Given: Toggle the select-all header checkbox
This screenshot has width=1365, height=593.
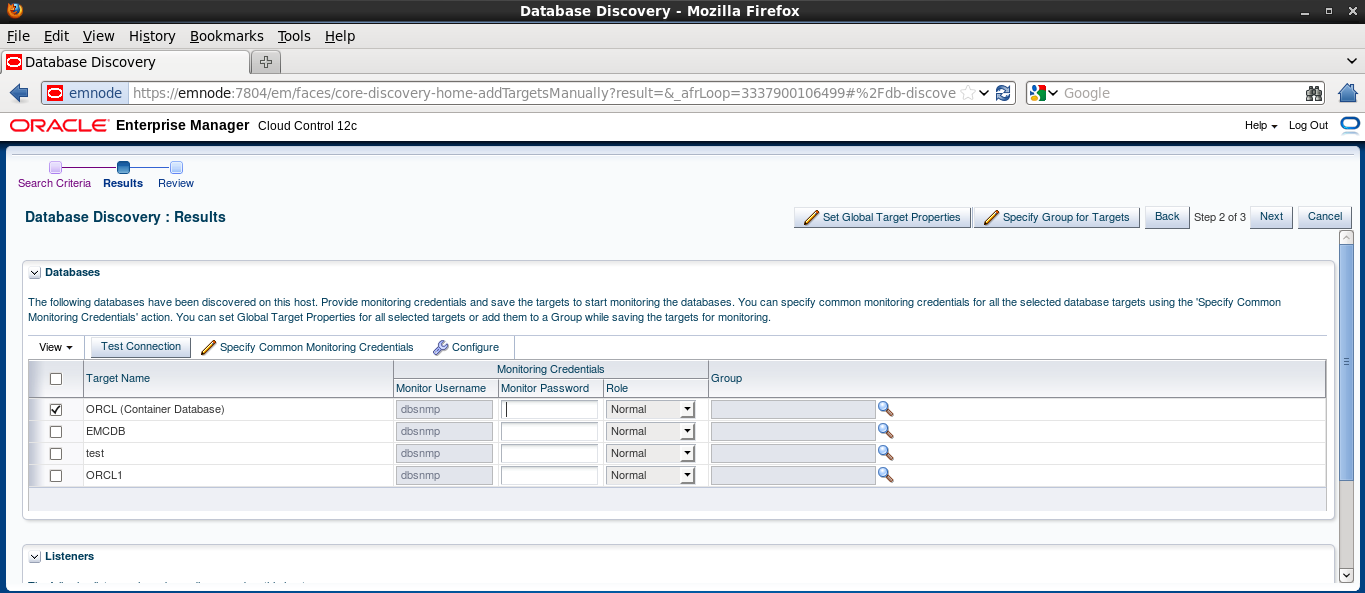Looking at the screenshot, I should coord(56,379).
